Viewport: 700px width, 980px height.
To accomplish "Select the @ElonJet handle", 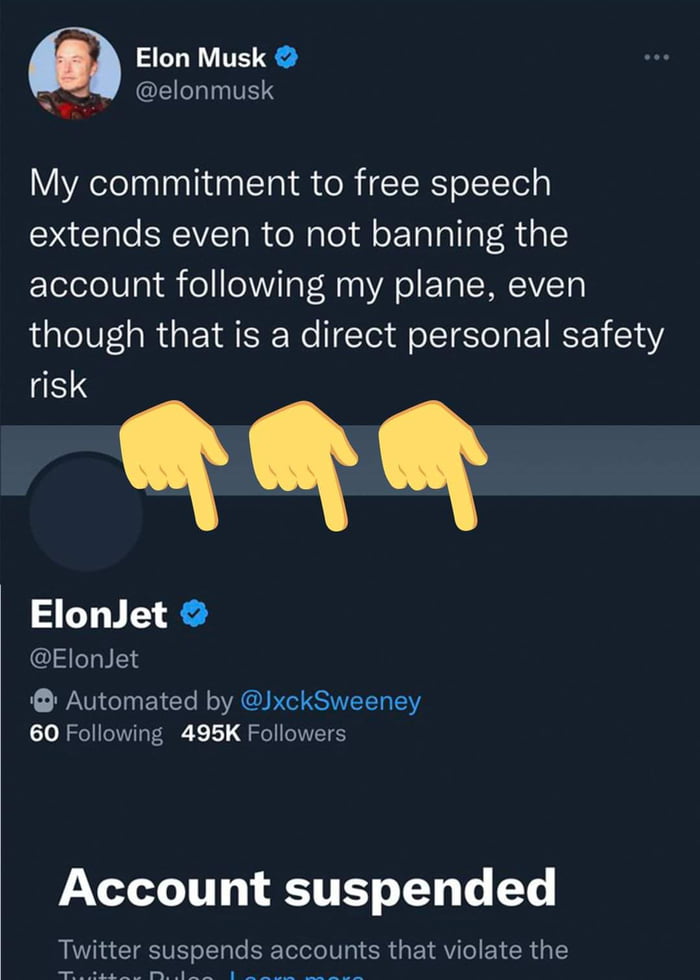I will 84,658.
